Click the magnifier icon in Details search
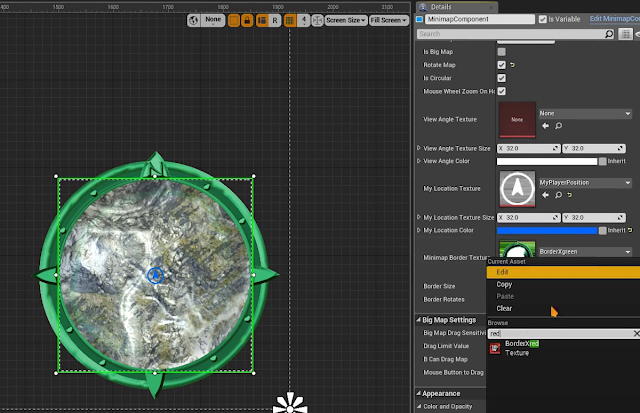Screen dimensions: 640x413 click(x=609, y=34)
